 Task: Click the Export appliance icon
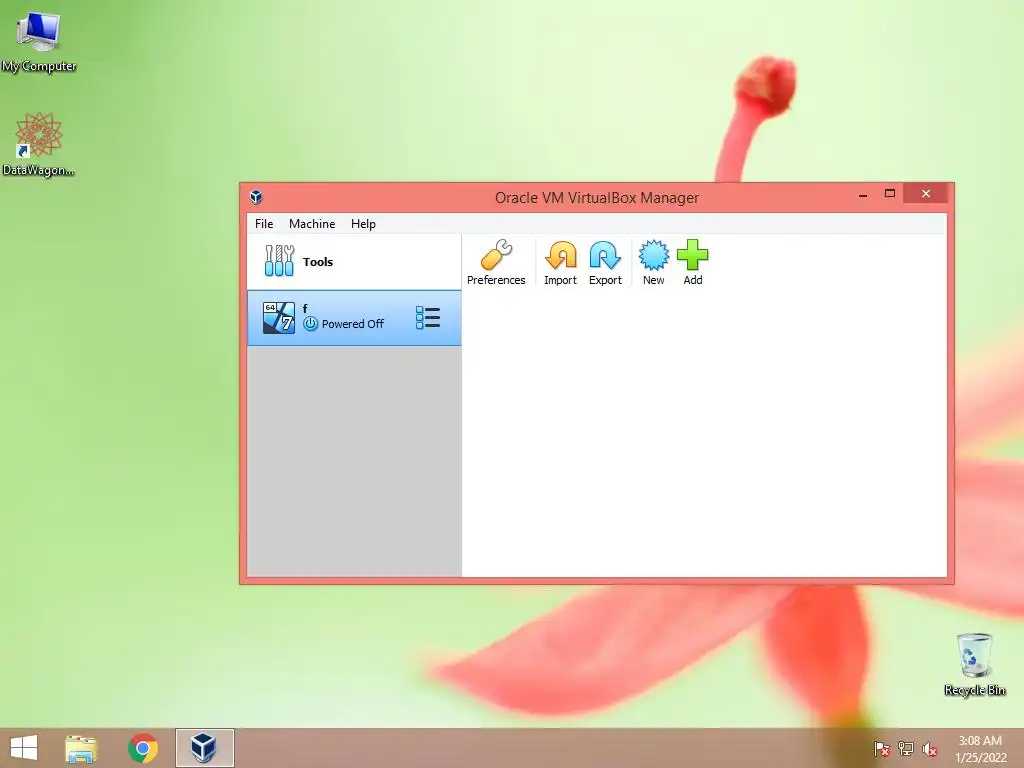[605, 263]
